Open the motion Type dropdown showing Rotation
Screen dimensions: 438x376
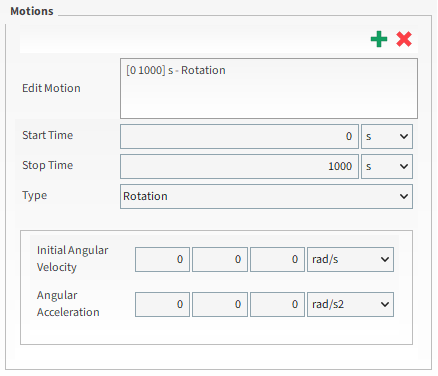pos(266,196)
